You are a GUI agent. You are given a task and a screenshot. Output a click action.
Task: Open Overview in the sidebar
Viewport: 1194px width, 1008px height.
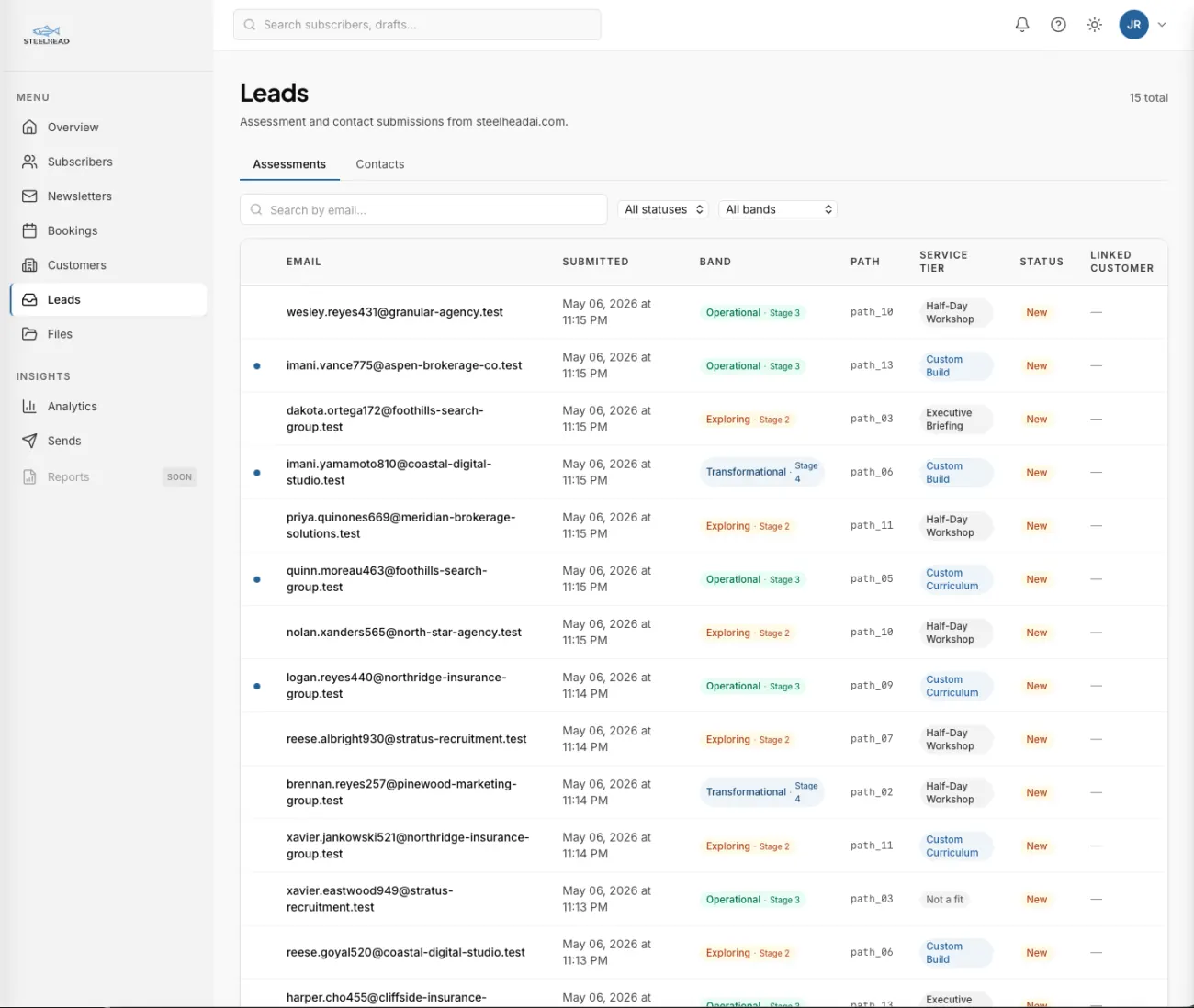(108, 128)
